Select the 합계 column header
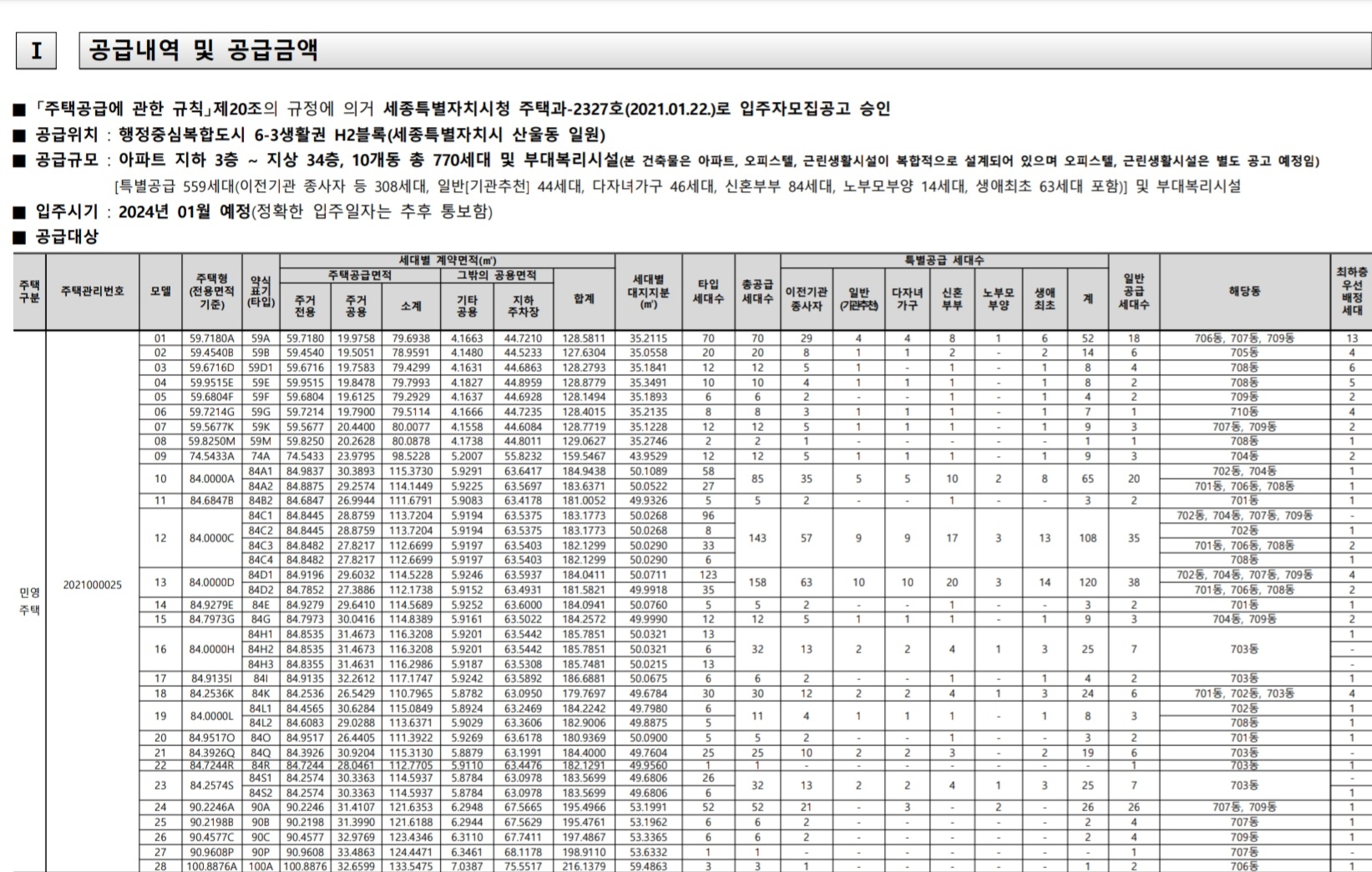Image resolution: width=1372 pixels, height=872 pixels. [x=584, y=299]
